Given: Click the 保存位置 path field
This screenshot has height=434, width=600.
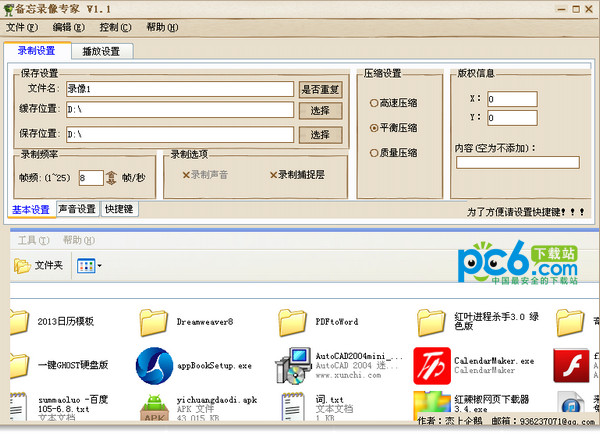Looking at the screenshot, I should point(180,134).
